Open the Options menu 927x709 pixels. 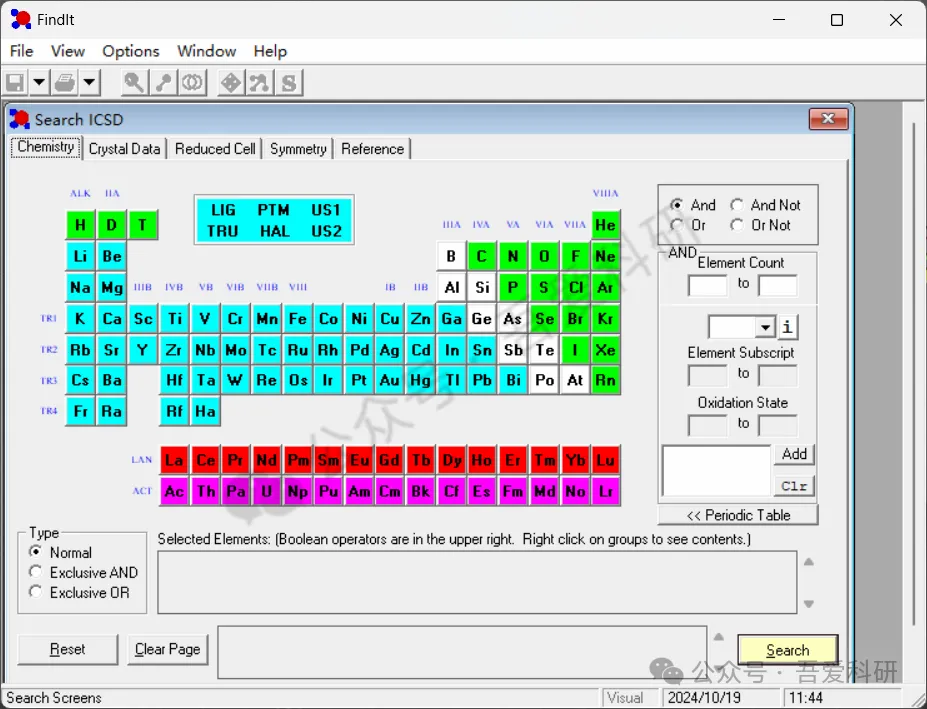131,51
